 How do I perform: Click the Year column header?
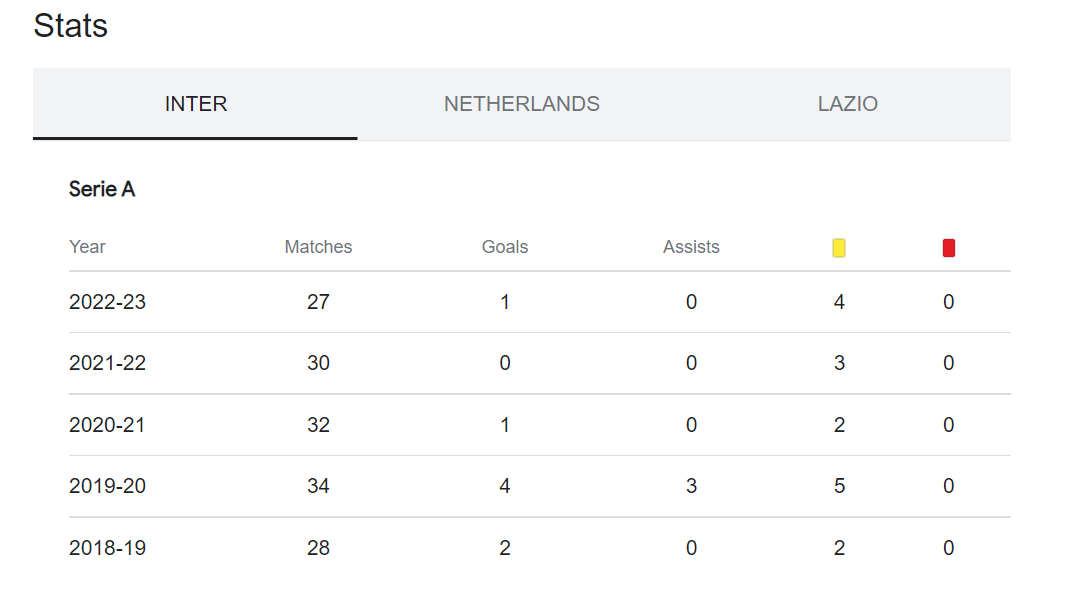pos(87,247)
